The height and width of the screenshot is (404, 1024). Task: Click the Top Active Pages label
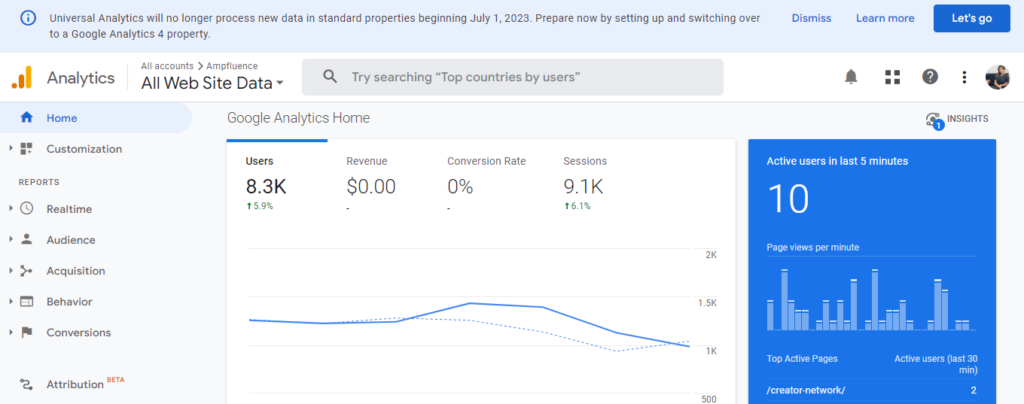(x=802, y=358)
